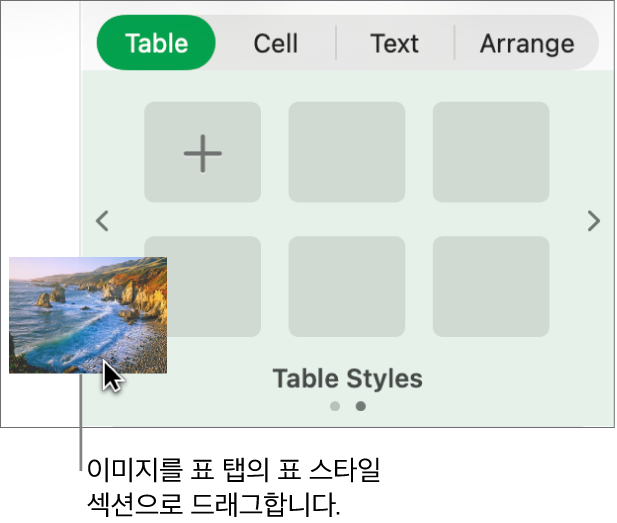The image size is (617, 523).
Task: Open the Arrange tab
Action: tap(527, 44)
